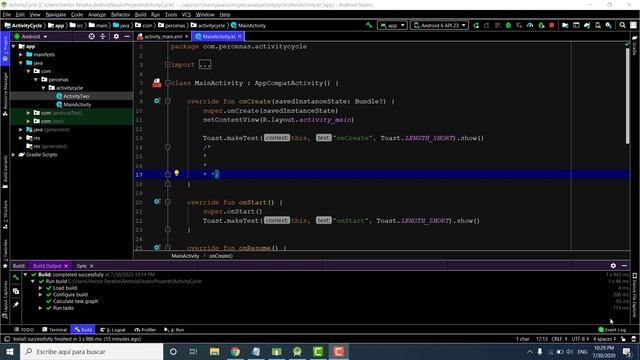Image resolution: width=640 pixels, height=360 pixels.
Task: Open Project Structure icon in toolbar
Action: (565, 25)
